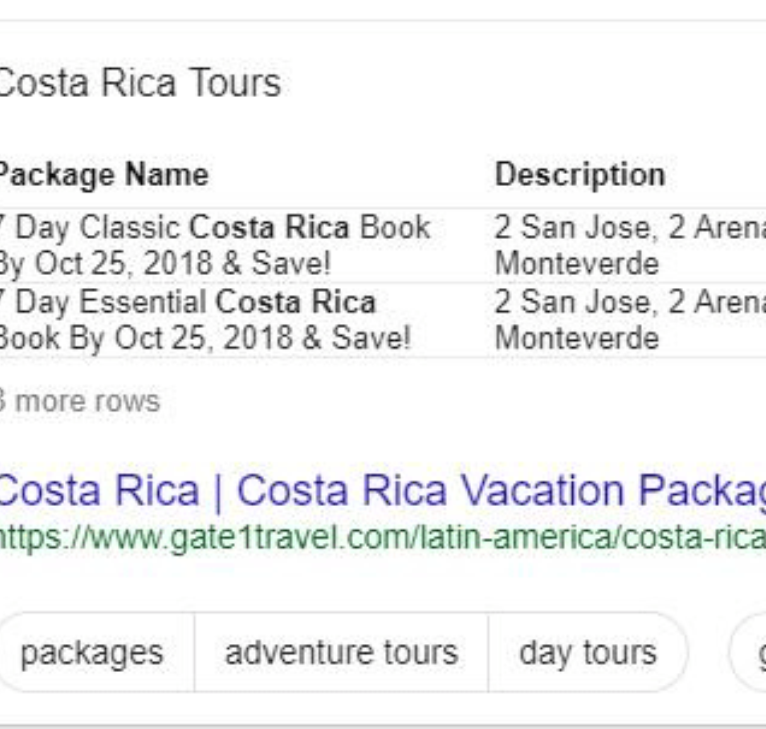
Task: Select the 'adventure tours' sitelink chip
Action: tap(341, 652)
